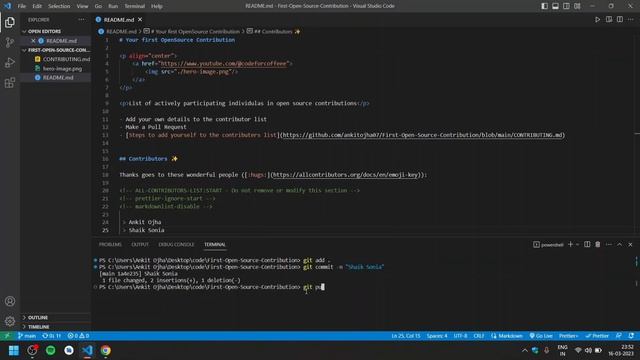Open the Manage gear settings icon
640x360 pixels.
pos(10,321)
